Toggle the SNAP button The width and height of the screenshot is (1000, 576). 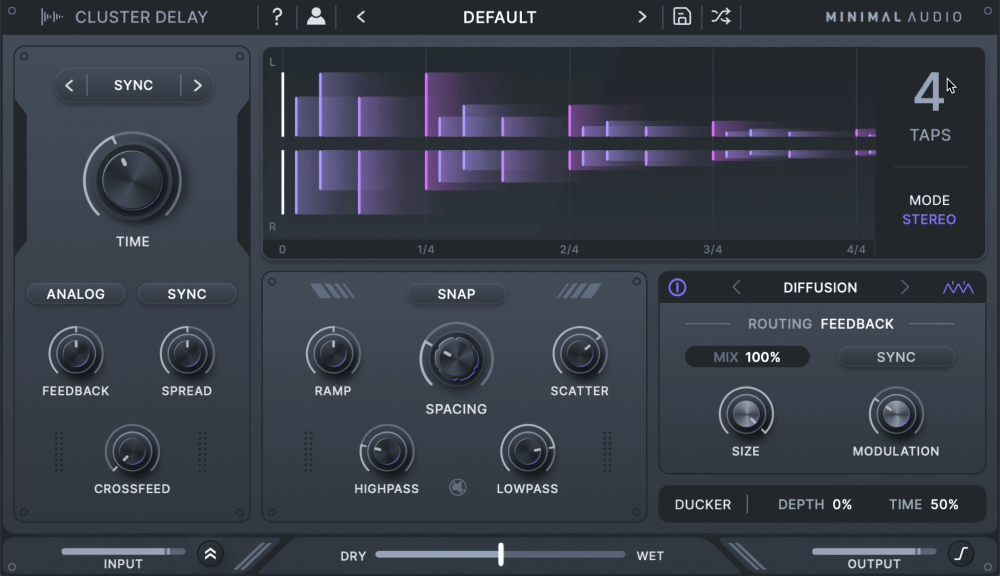(x=456, y=294)
